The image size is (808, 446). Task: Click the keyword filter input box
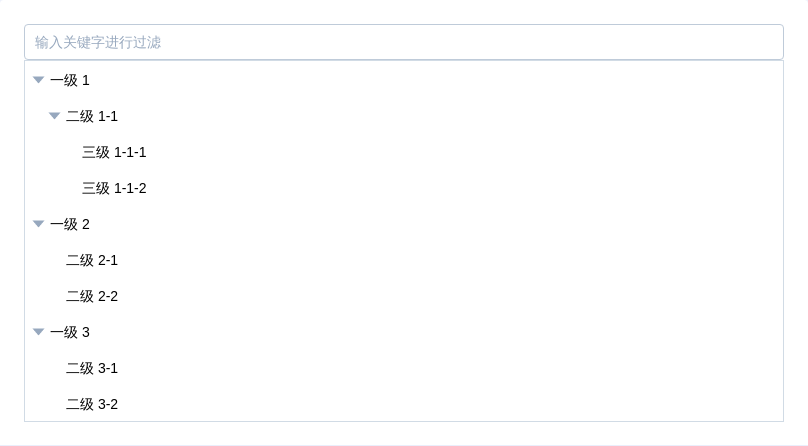point(403,42)
